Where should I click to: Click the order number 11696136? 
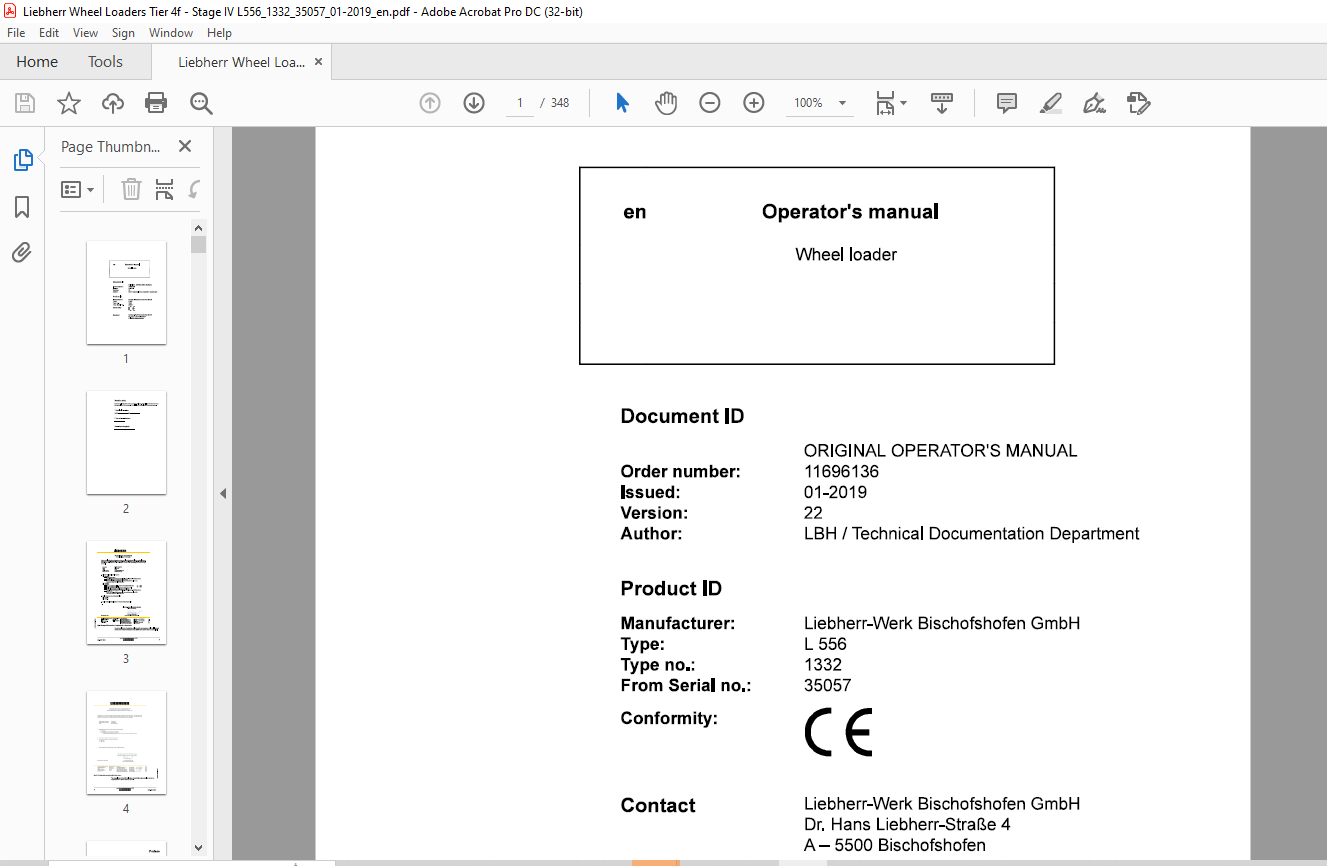coord(841,472)
